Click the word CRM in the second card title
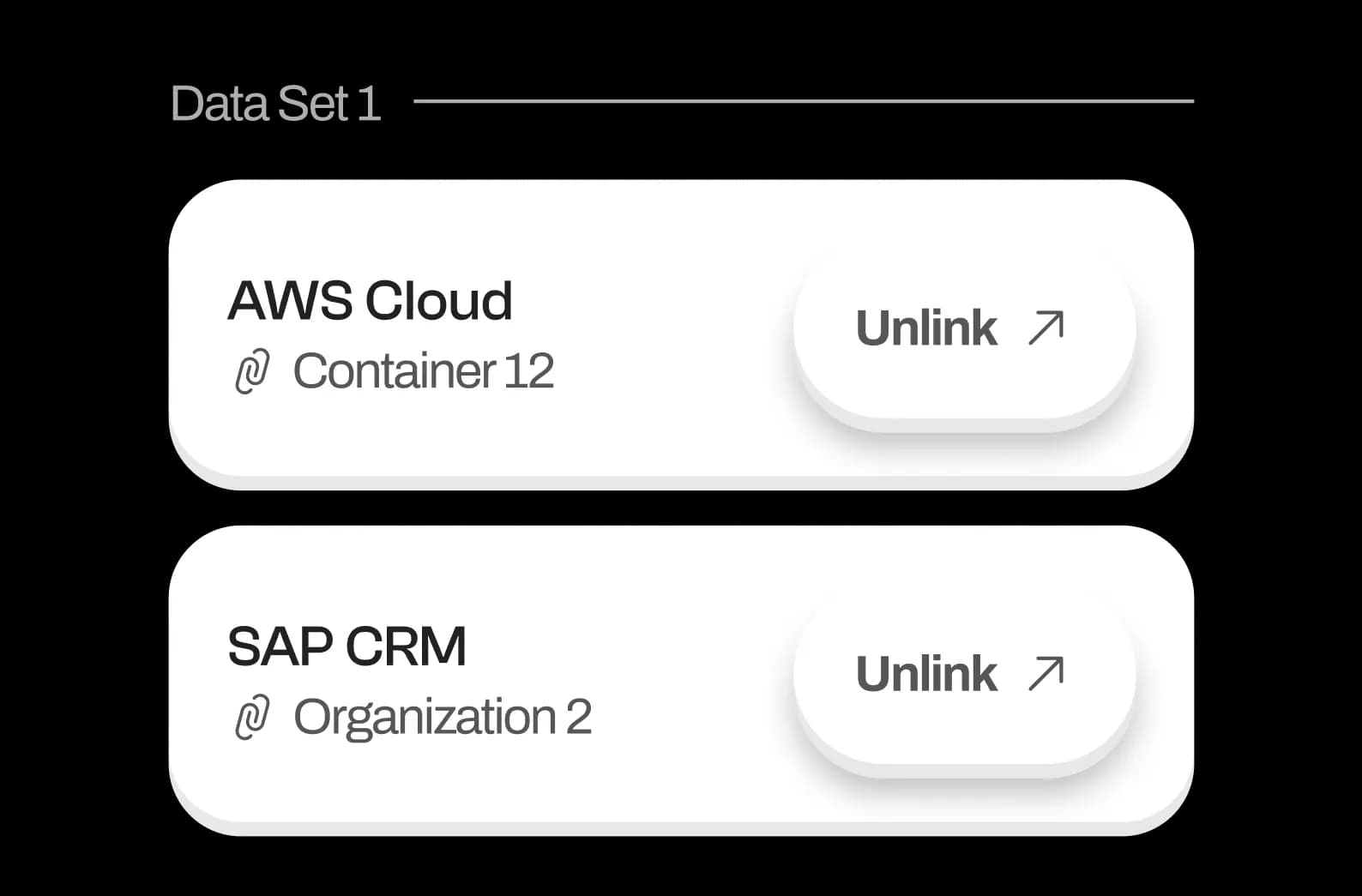Image resolution: width=1362 pixels, height=896 pixels. [x=407, y=646]
